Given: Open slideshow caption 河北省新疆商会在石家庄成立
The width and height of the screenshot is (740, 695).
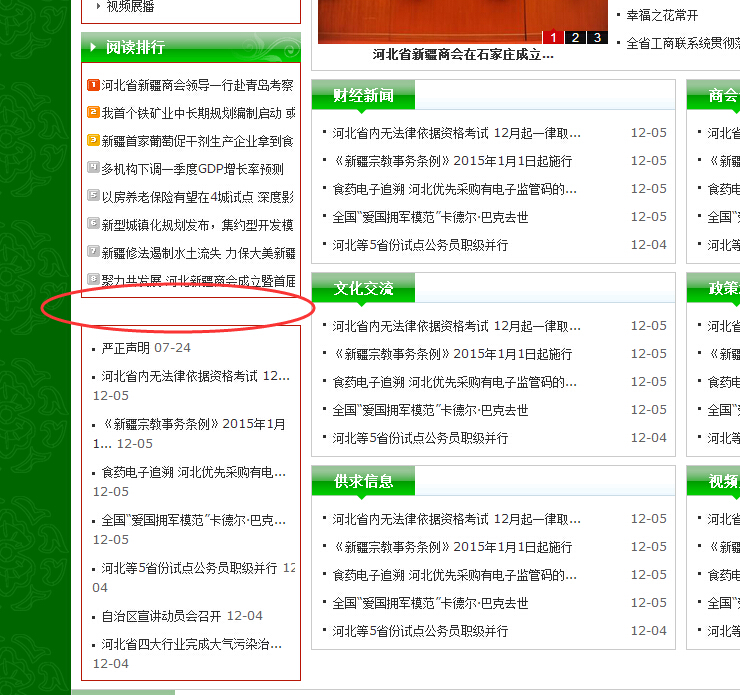Looking at the screenshot, I should (462, 55).
